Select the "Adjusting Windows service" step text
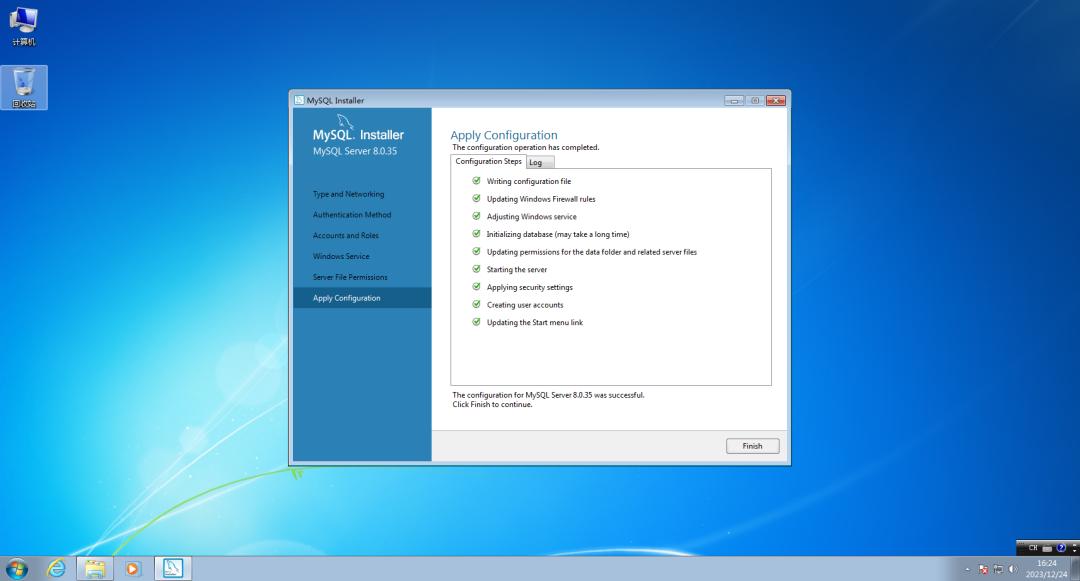 point(532,216)
